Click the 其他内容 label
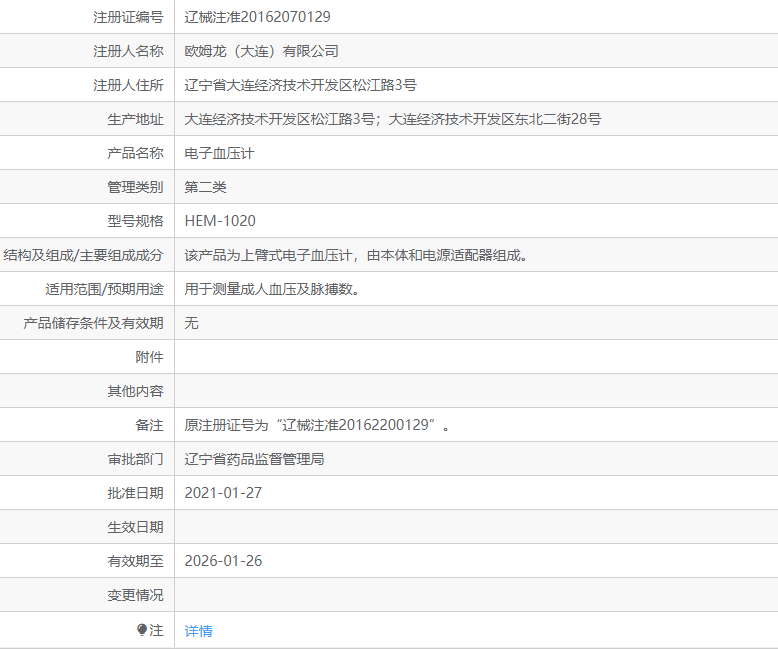The height and width of the screenshot is (650, 778). coord(135,391)
